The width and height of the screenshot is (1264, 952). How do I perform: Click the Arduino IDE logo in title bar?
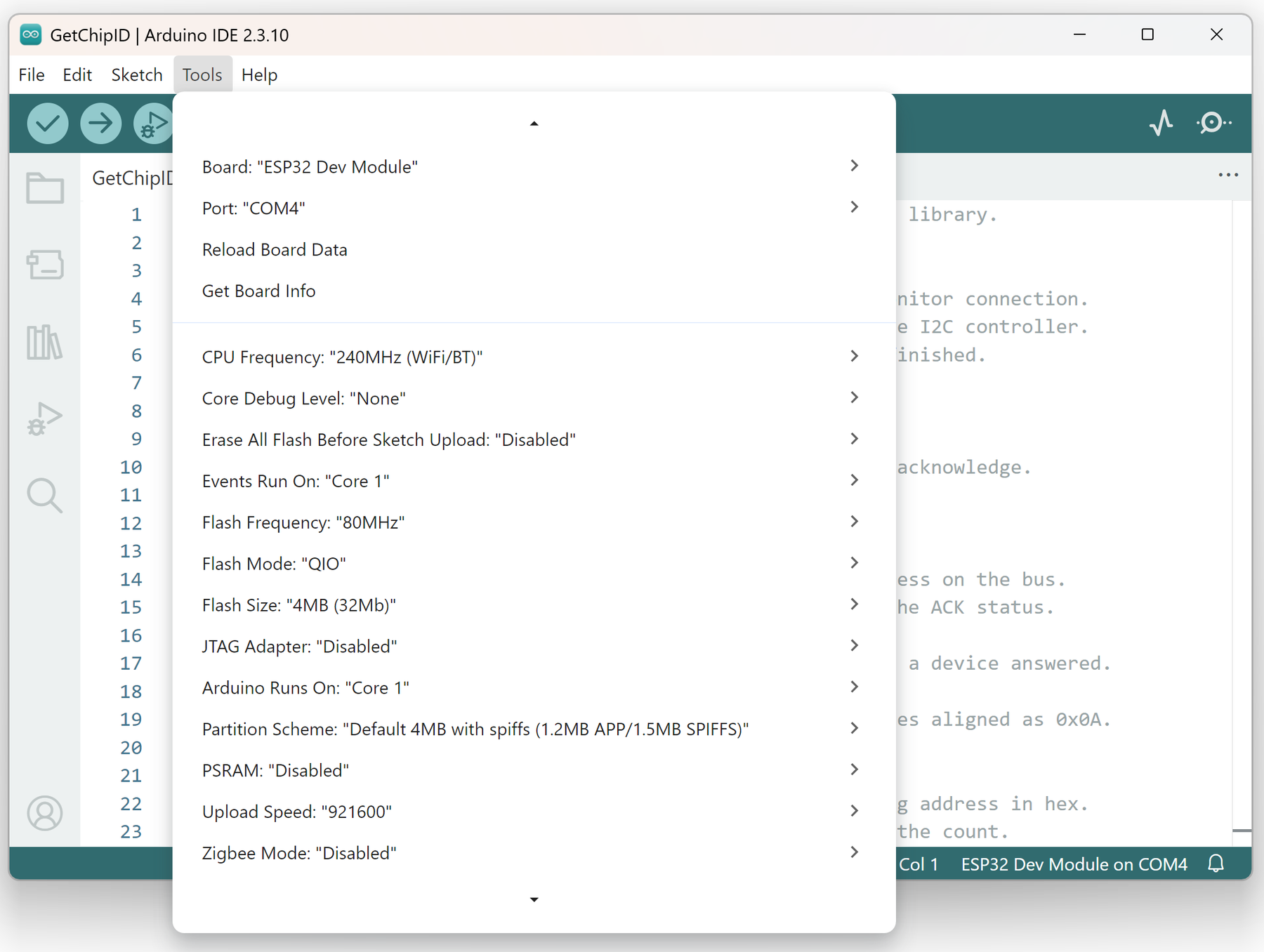click(x=31, y=34)
